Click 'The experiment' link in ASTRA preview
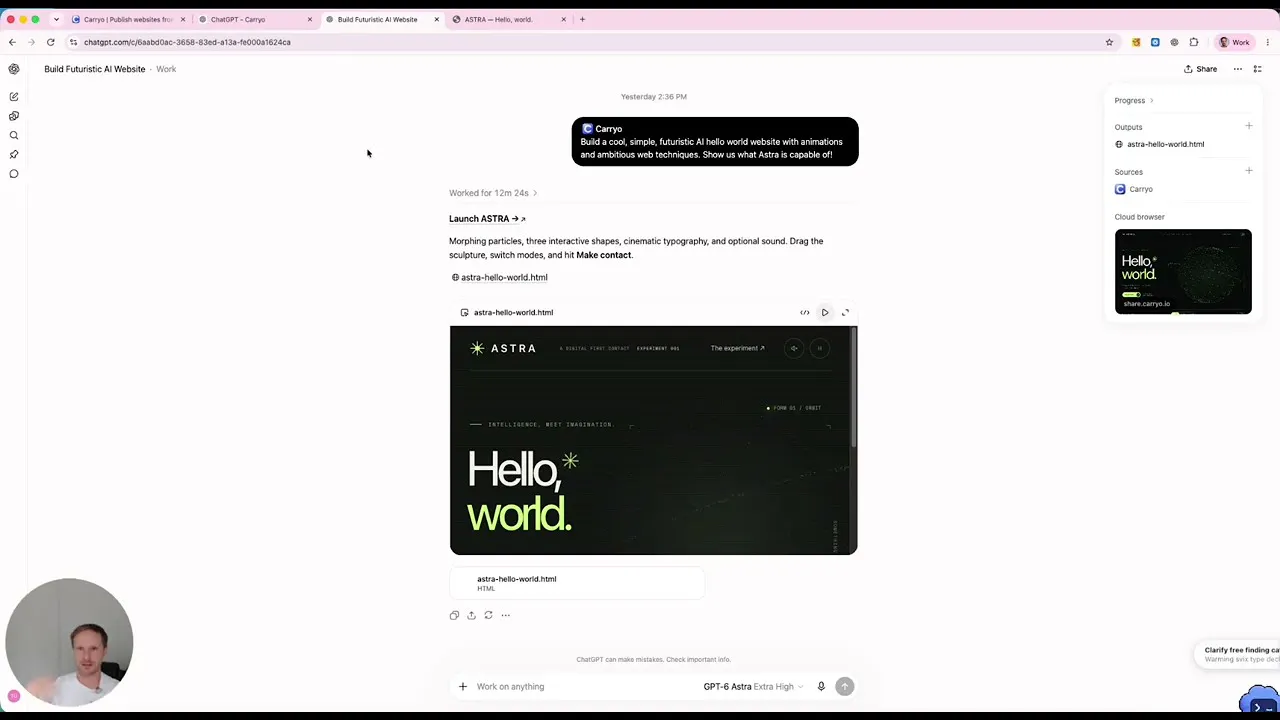Image resolution: width=1280 pixels, height=720 pixels. tap(738, 348)
